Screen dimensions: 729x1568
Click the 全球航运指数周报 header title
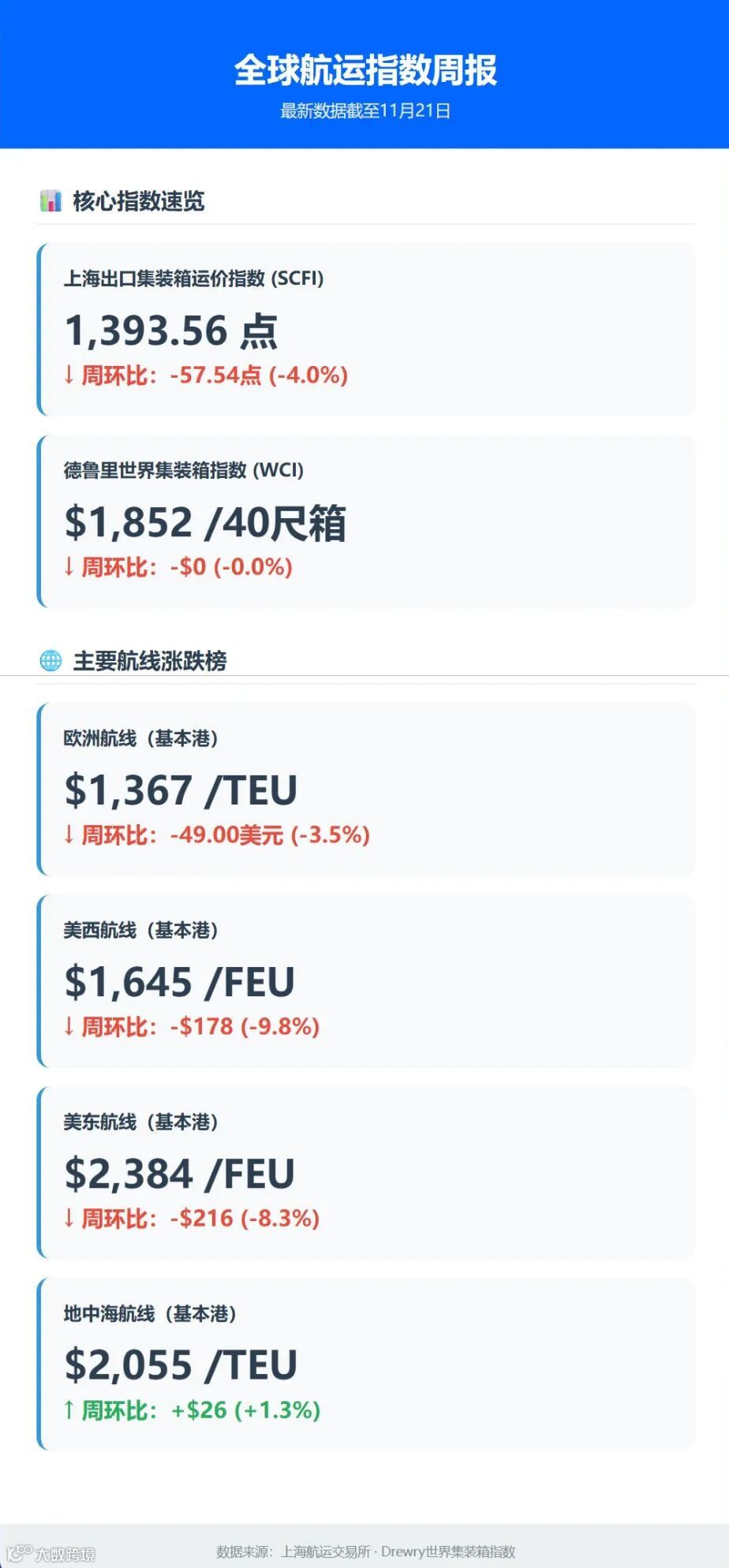point(365,70)
